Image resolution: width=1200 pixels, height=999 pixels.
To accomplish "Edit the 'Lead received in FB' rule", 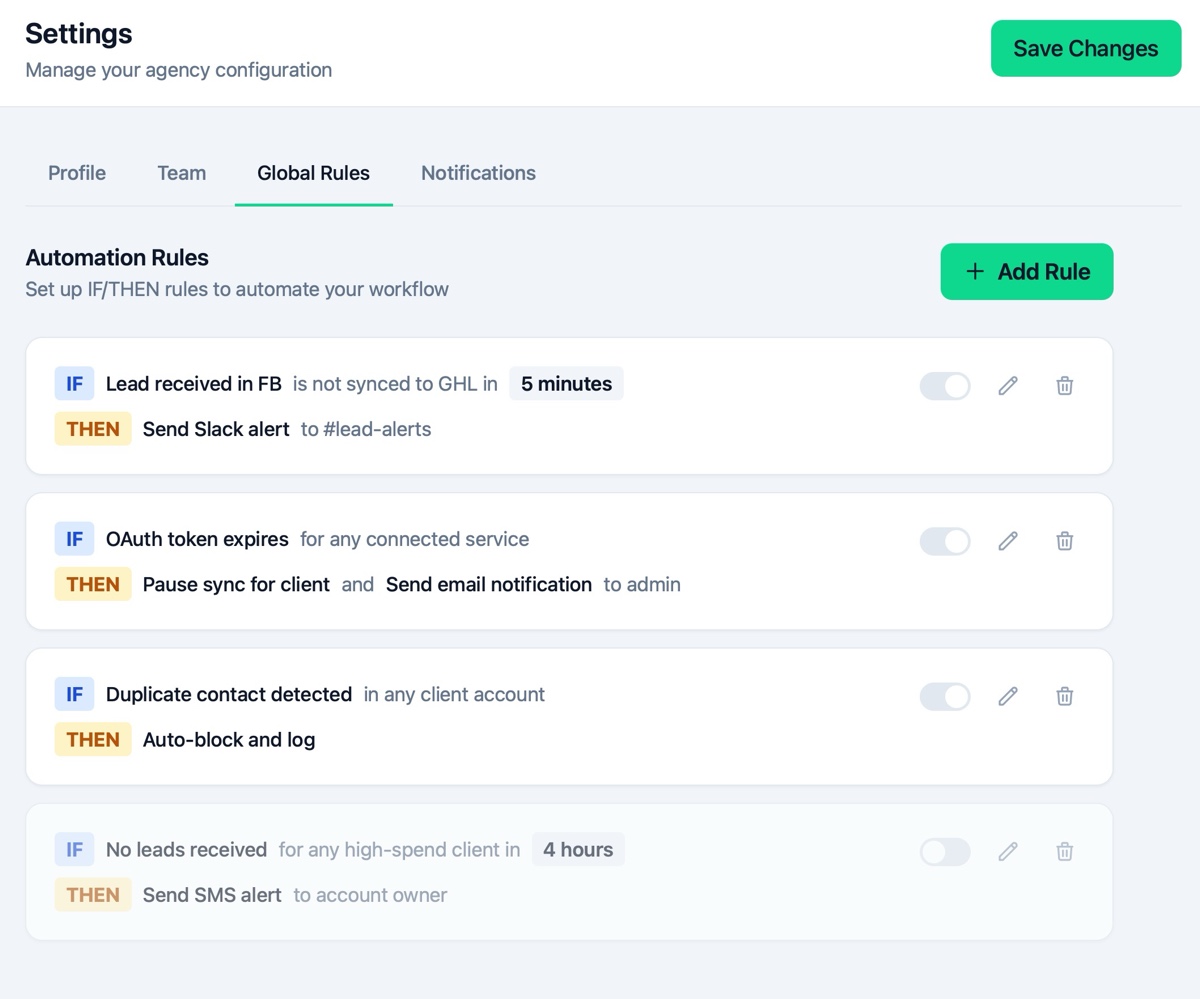I will 1007,385.
